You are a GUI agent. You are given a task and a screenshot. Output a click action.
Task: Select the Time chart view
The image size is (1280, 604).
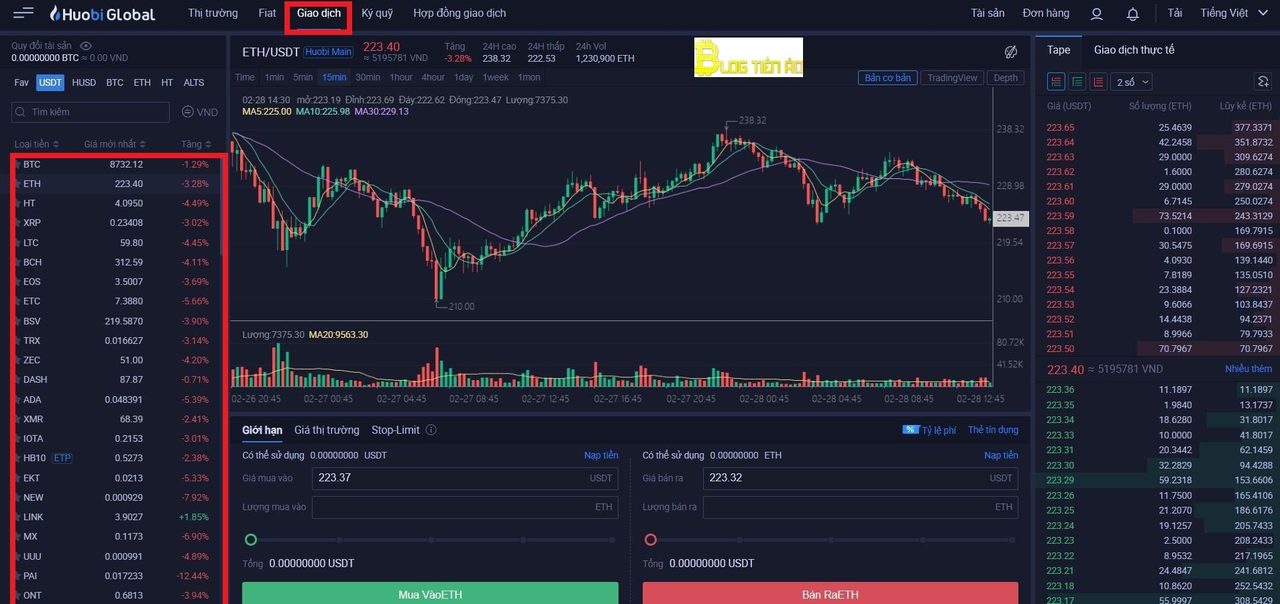coord(245,78)
